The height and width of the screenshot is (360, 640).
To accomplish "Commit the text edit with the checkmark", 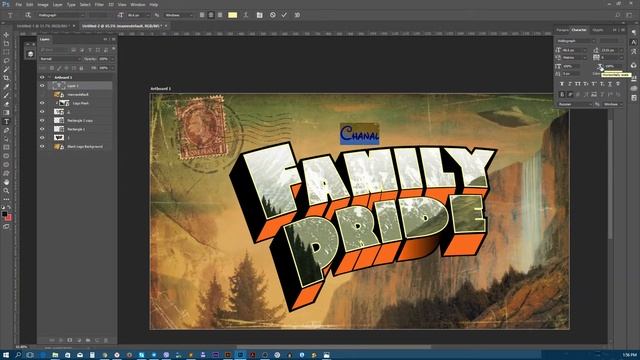I will click(284, 15).
